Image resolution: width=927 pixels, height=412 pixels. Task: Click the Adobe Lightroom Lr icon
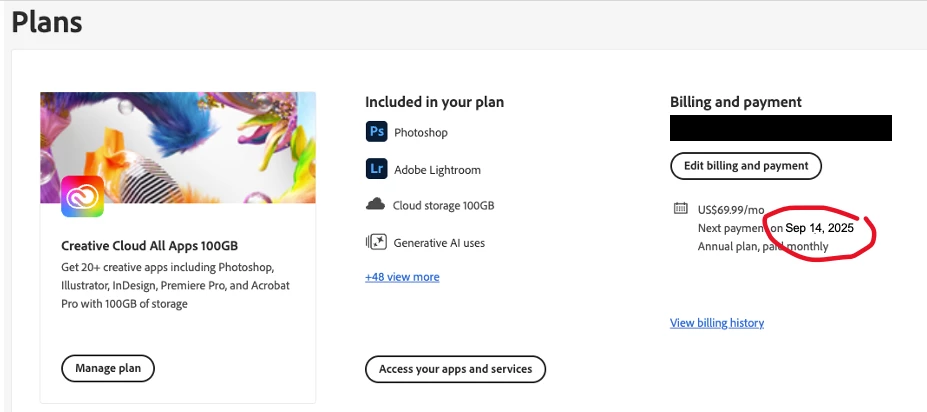pyautogui.click(x=376, y=168)
